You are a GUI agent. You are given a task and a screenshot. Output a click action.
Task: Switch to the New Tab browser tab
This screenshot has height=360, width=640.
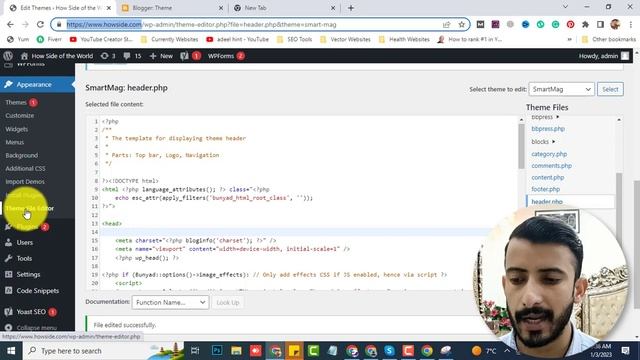pyautogui.click(x=284, y=8)
